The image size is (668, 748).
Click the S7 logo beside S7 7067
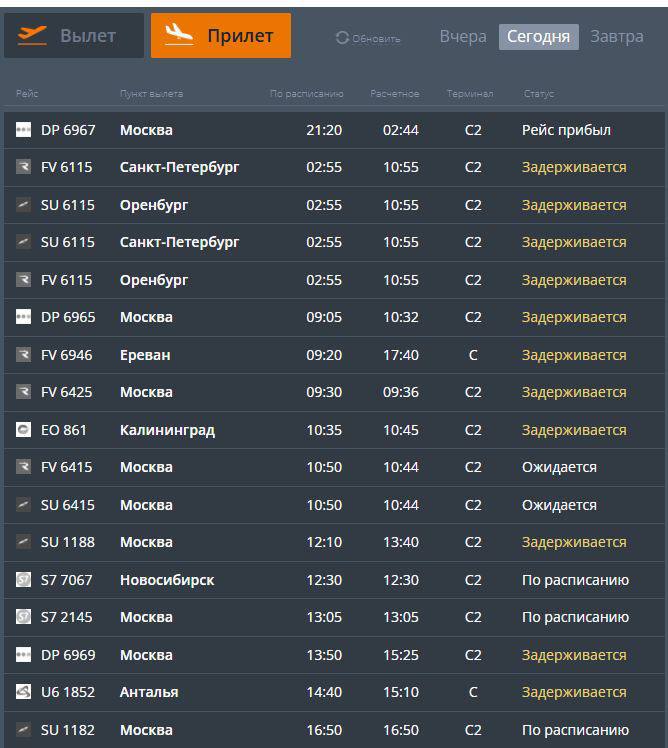tap(23, 580)
